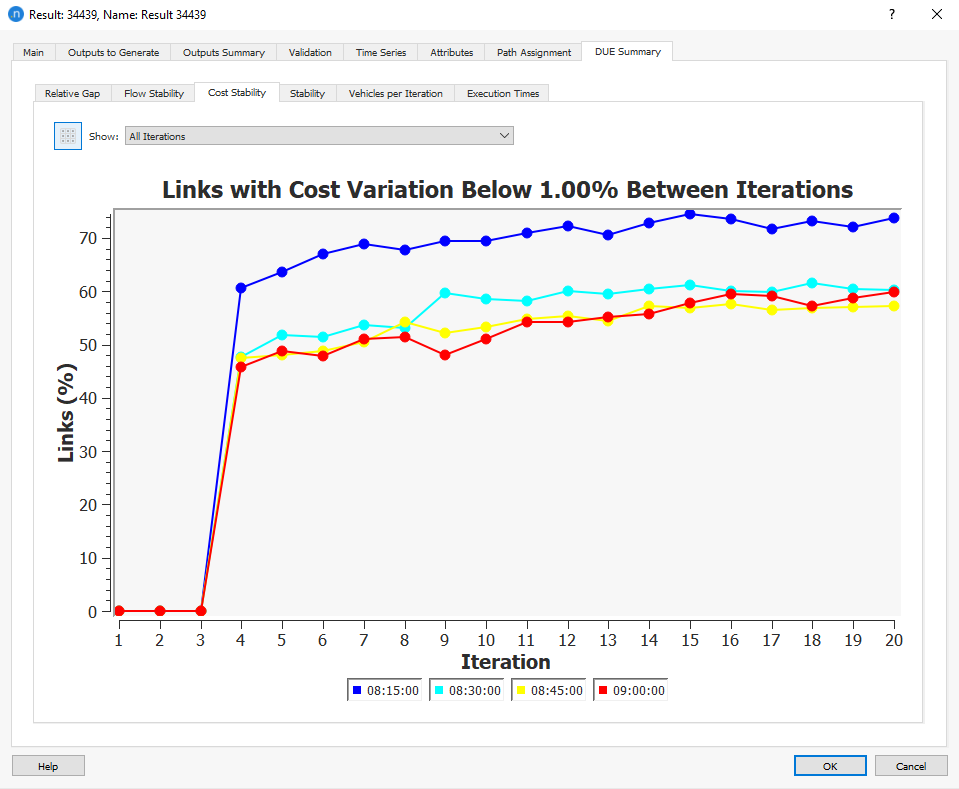959x789 pixels.
Task: Open the table view grid icon beside Show
Action: click(67, 135)
